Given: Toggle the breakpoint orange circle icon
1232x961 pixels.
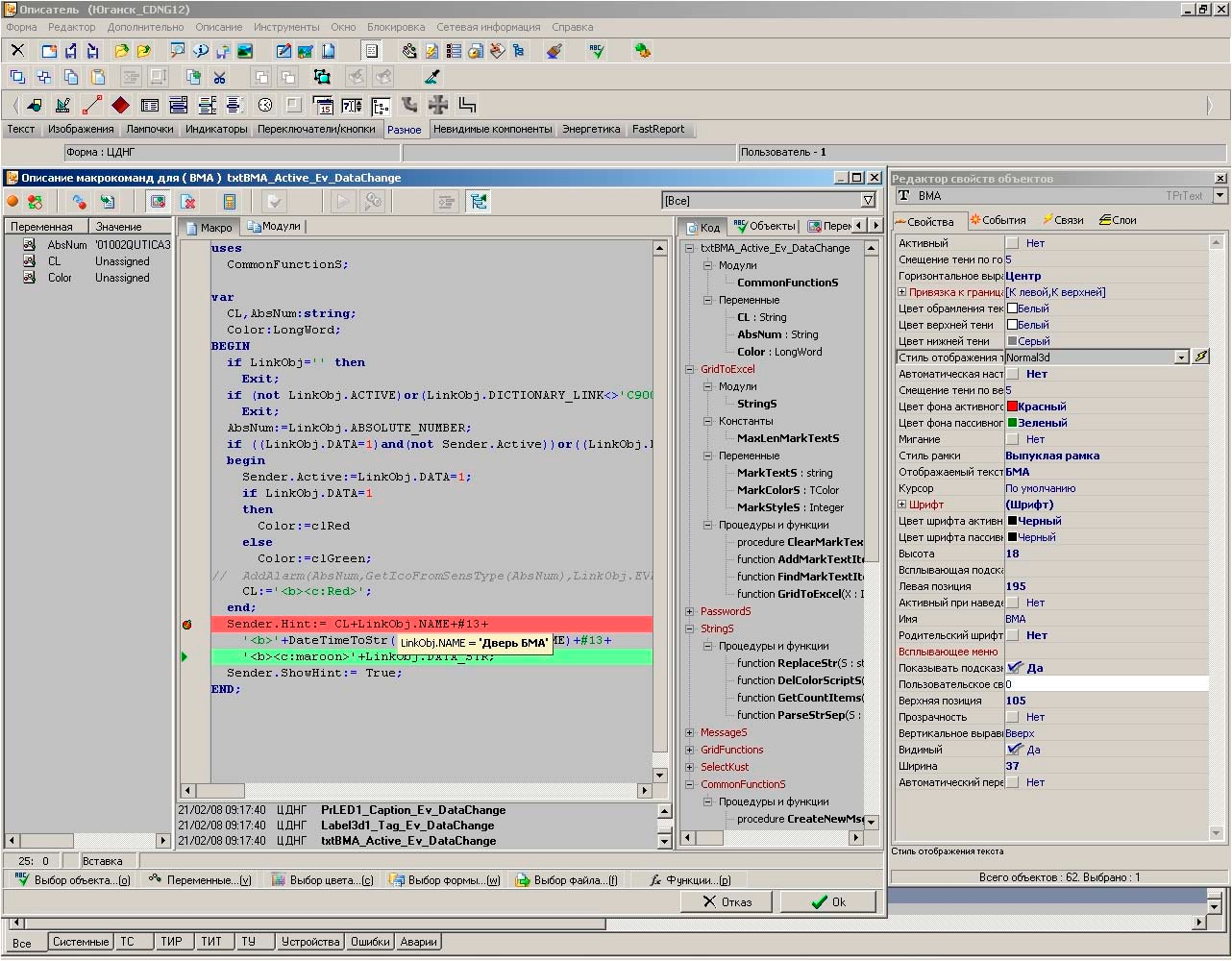Looking at the screenshot, I should click(x=13, y=201).
